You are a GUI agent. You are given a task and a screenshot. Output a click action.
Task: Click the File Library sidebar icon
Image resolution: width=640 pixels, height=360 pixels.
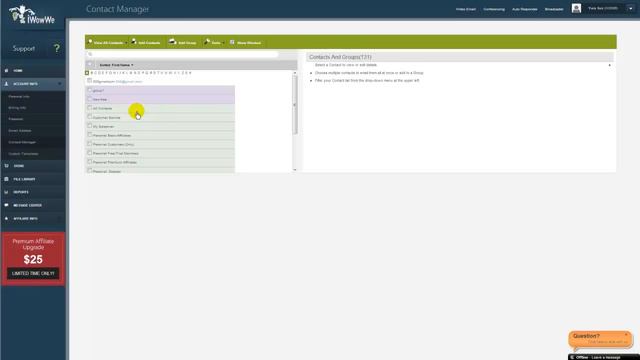7,179
